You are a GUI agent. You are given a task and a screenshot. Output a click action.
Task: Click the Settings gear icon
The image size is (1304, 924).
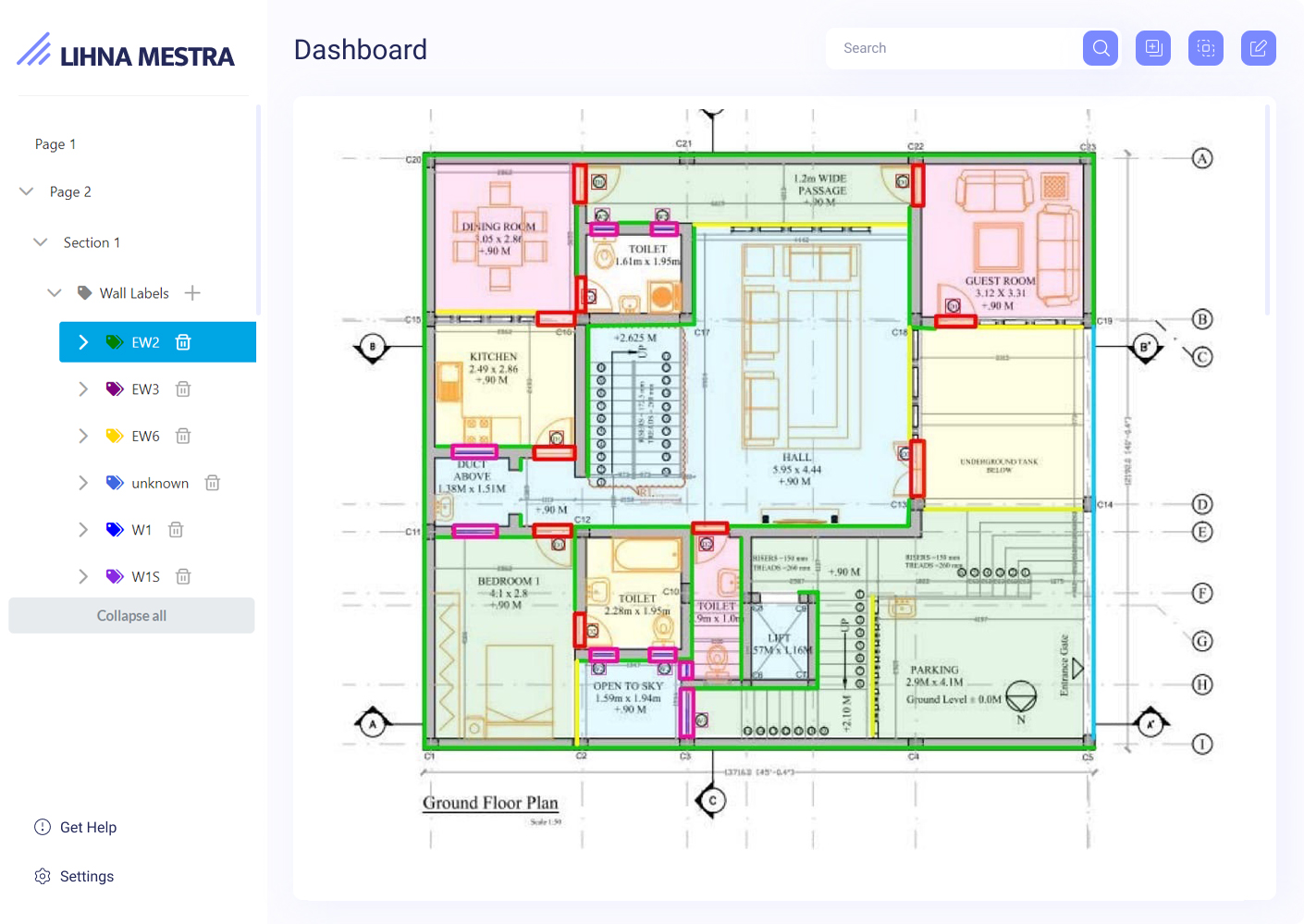point(42,876)
